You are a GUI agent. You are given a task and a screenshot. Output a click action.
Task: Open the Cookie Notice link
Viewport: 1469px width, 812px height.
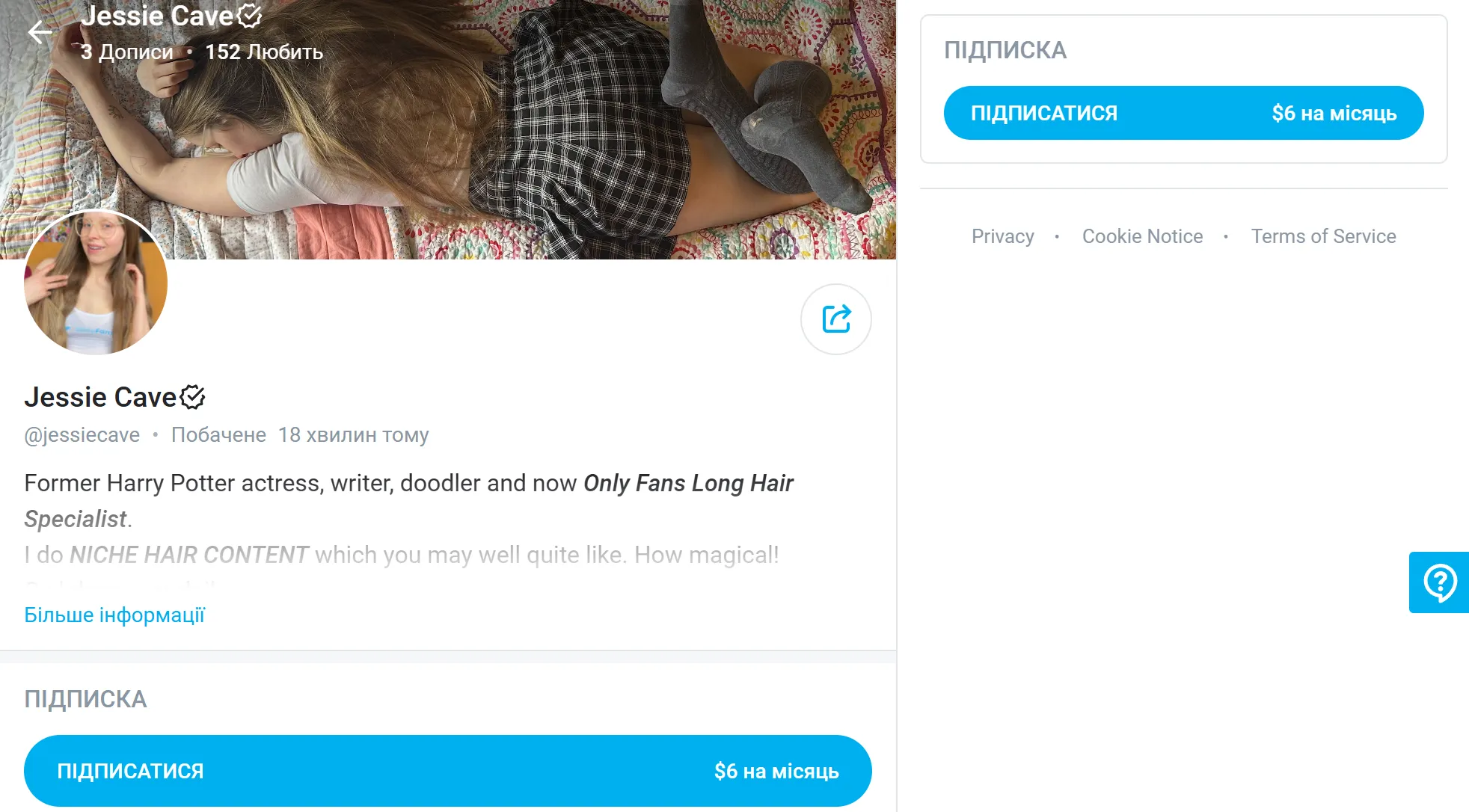1142,236
